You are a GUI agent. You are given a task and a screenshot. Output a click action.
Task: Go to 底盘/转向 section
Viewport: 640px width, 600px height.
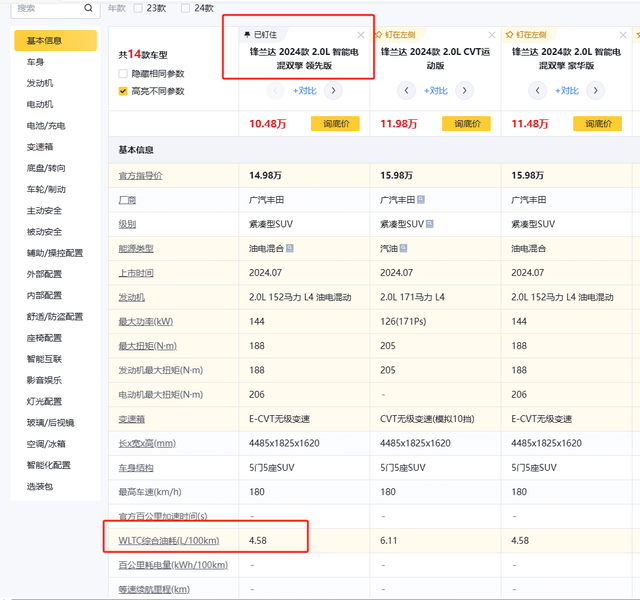[x=46, y=168]
